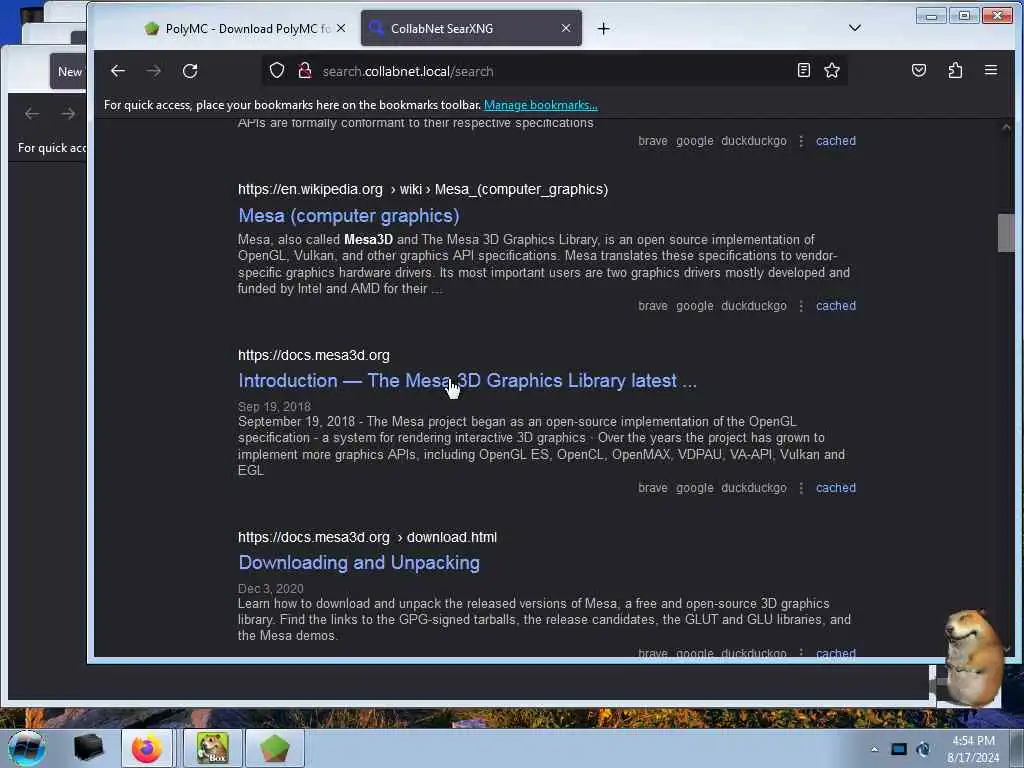Click the 'Dec 3, 2020' date text
This screenshot has height=768, width=1024.
(270, 589)
